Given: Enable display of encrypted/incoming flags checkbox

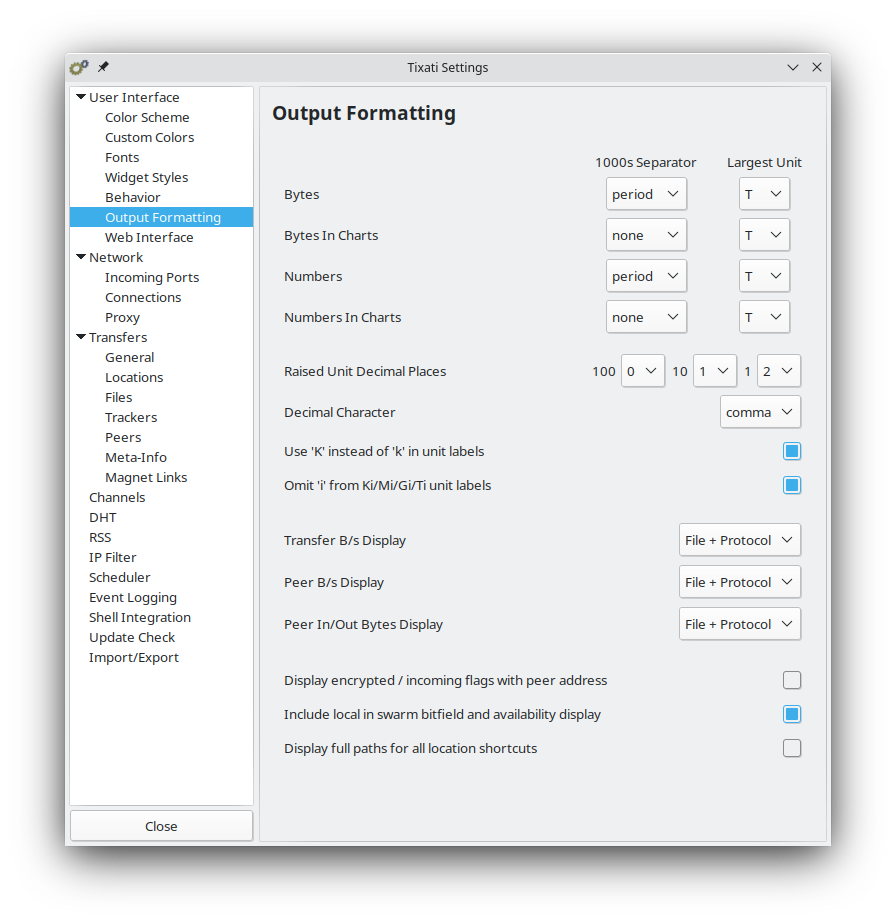Looking at the screenshot, I should coord(791,680).
